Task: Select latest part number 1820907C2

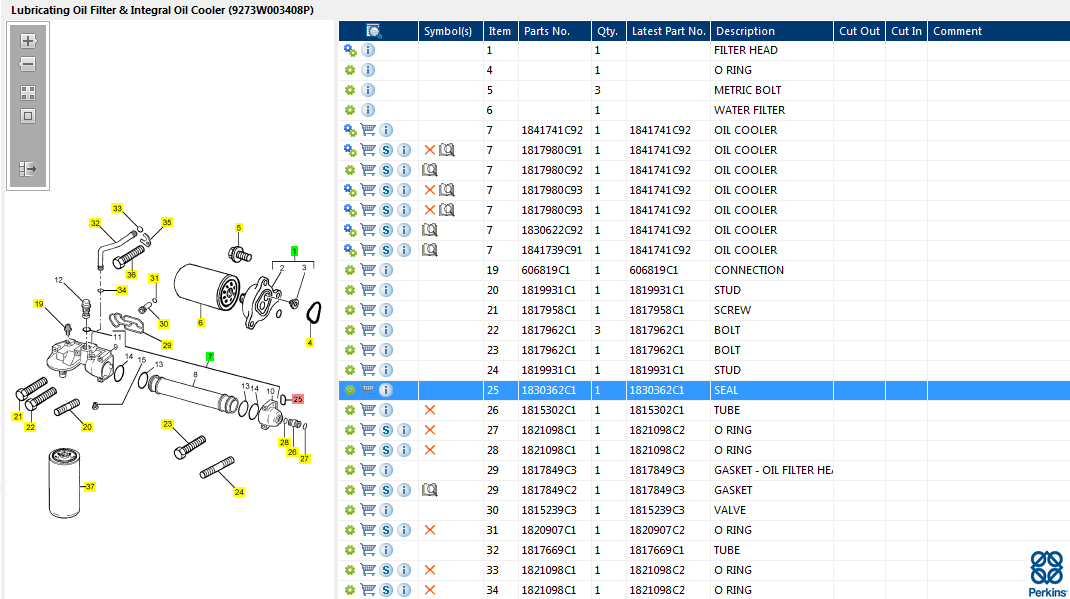Action: click(656, 530)
